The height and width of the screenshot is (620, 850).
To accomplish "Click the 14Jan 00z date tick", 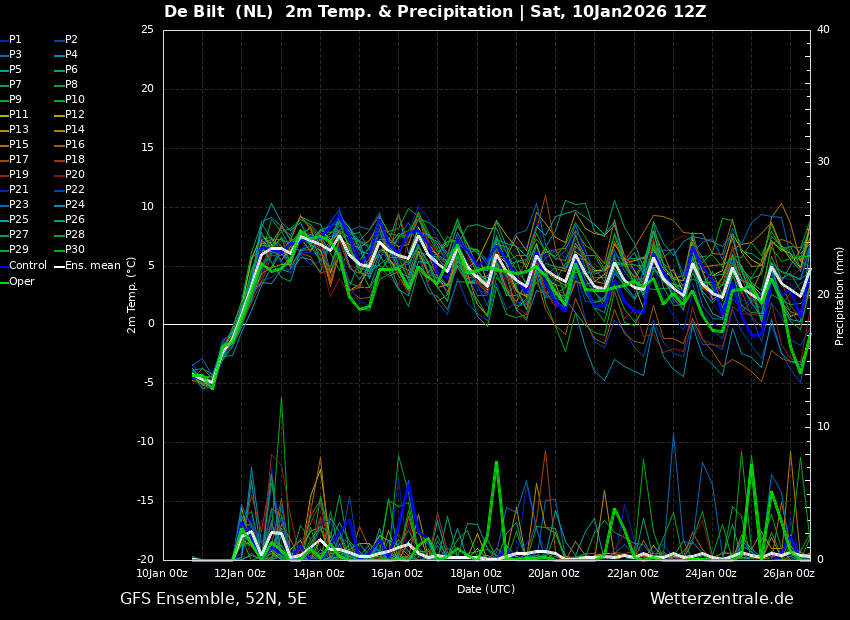I will click(318, 573).
